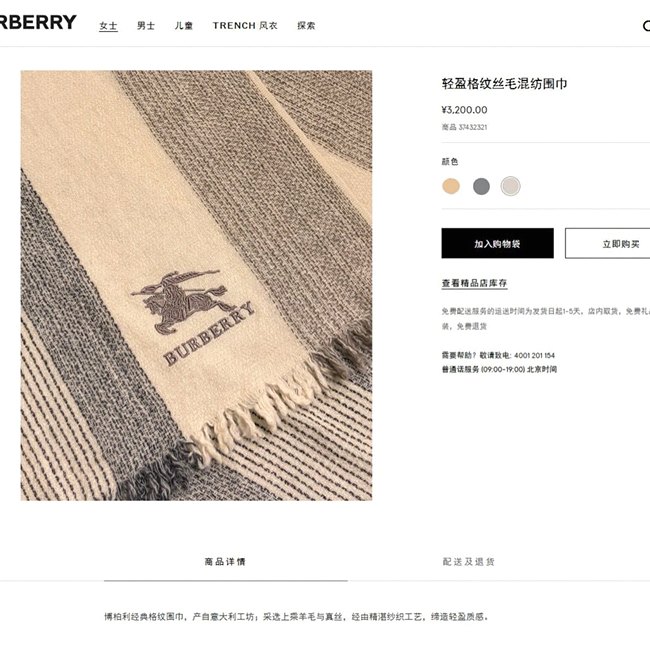This screenshot has height=650, width=650.
Task: Open the 女士 menu
Action: (x=108, y=26)
